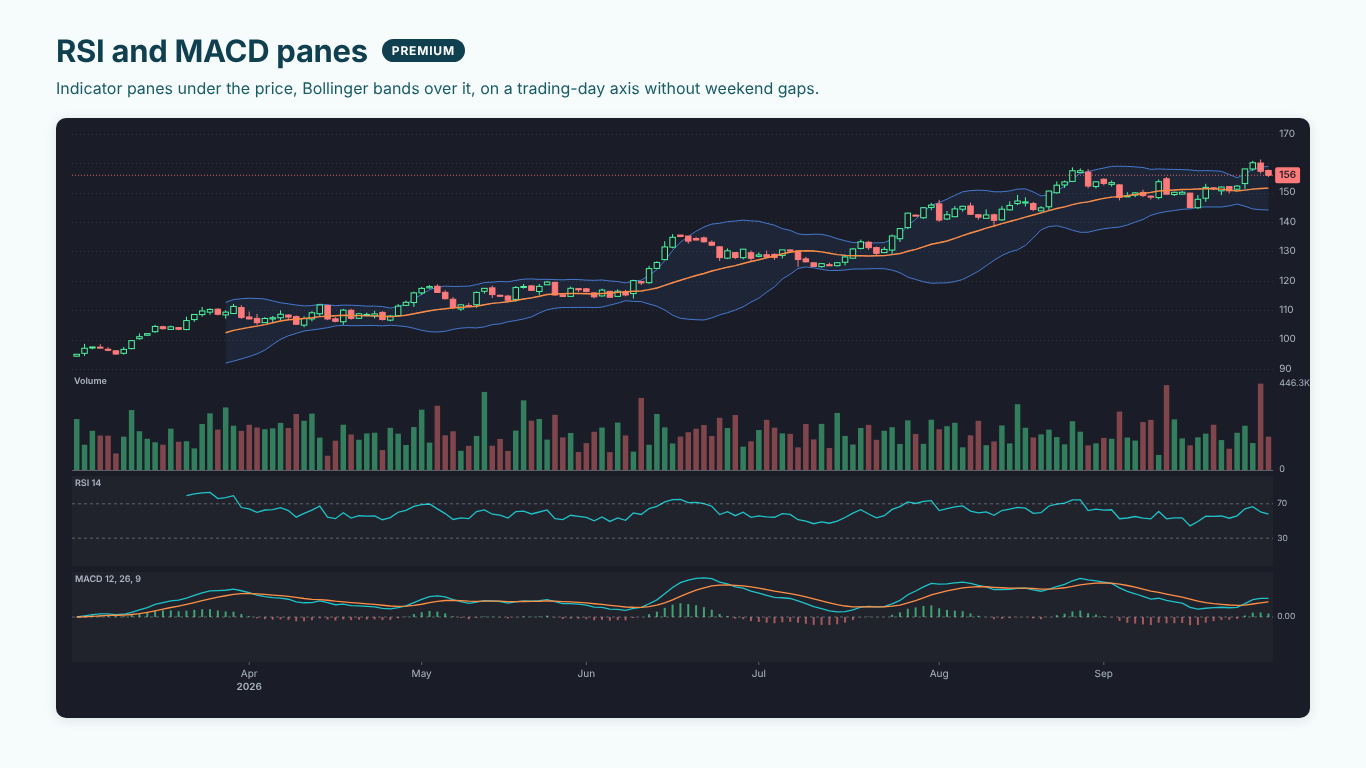Select the 140 price axis label
The width and height of the screenshot is (1366, 768).
[x=1286, y=222]
